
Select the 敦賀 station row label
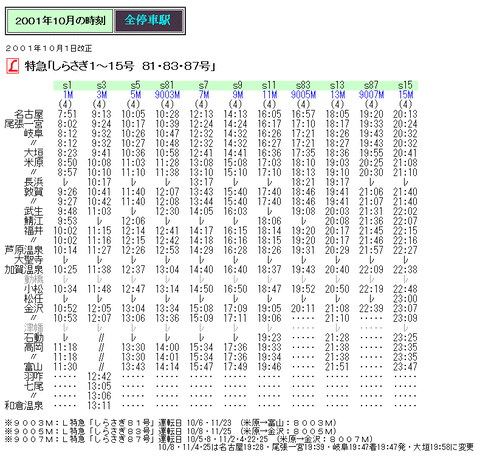(34, 192)
